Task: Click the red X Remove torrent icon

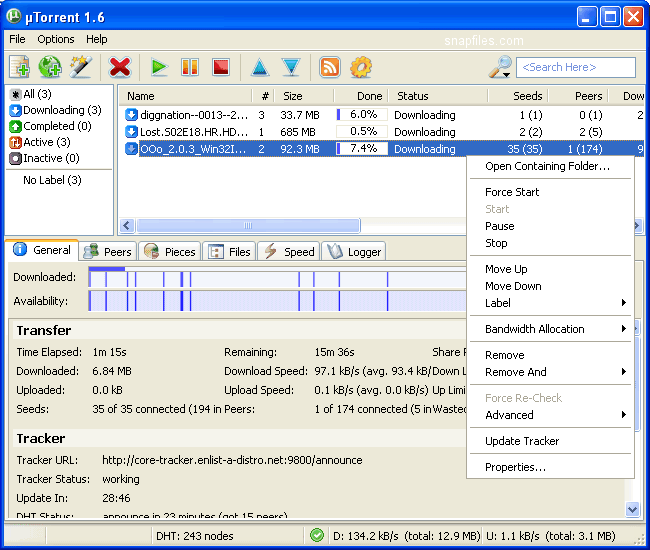Action: pos(120,67)
